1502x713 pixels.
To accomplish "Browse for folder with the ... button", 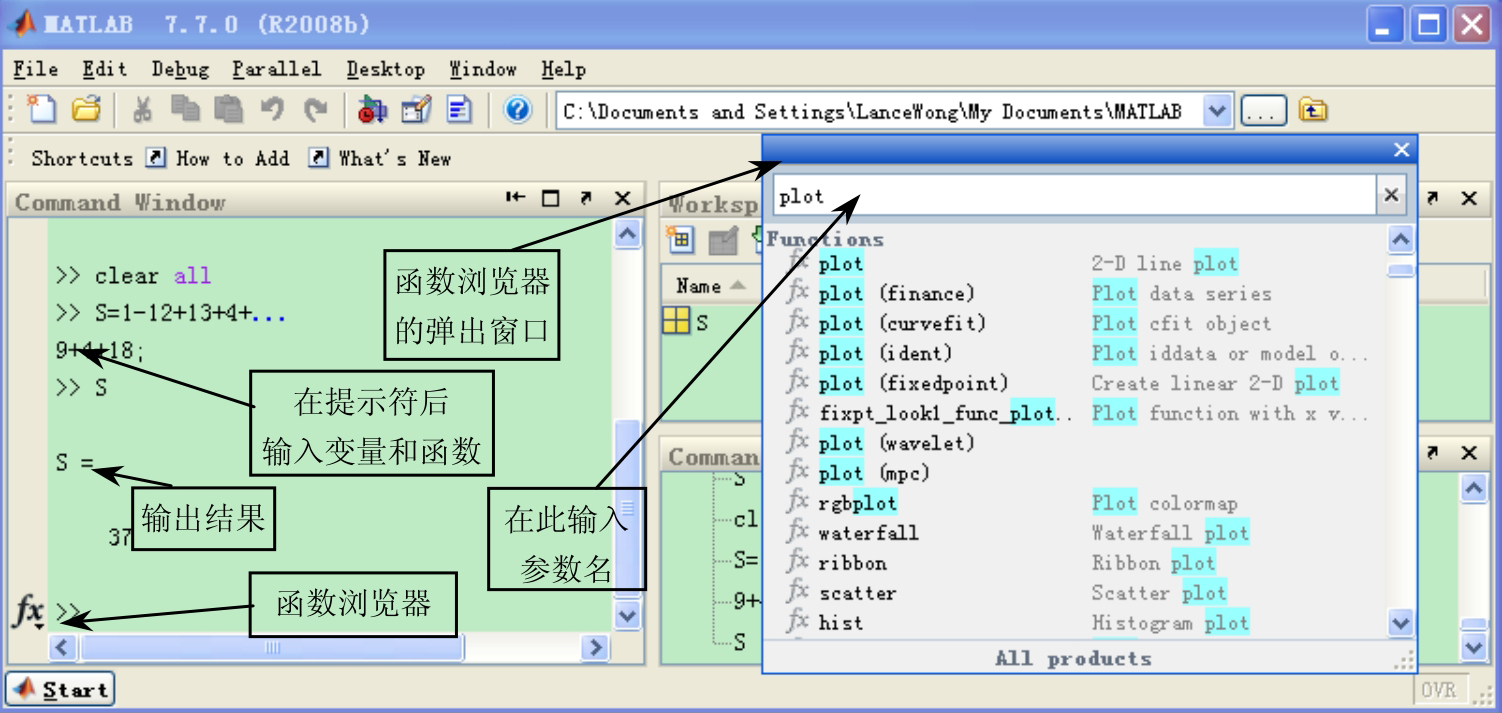I will [1263, 111].
